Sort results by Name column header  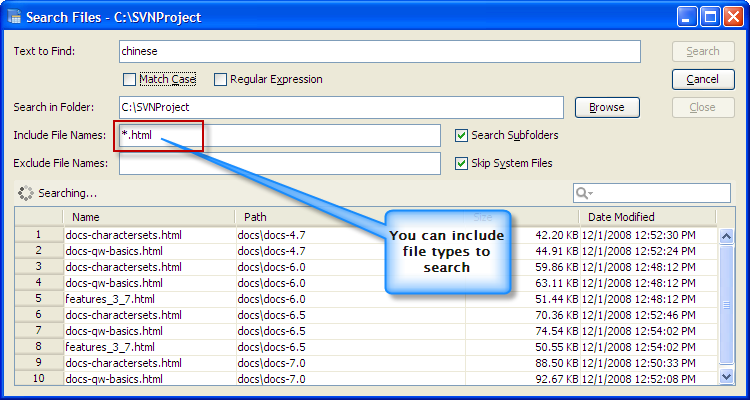coord(149,217)
